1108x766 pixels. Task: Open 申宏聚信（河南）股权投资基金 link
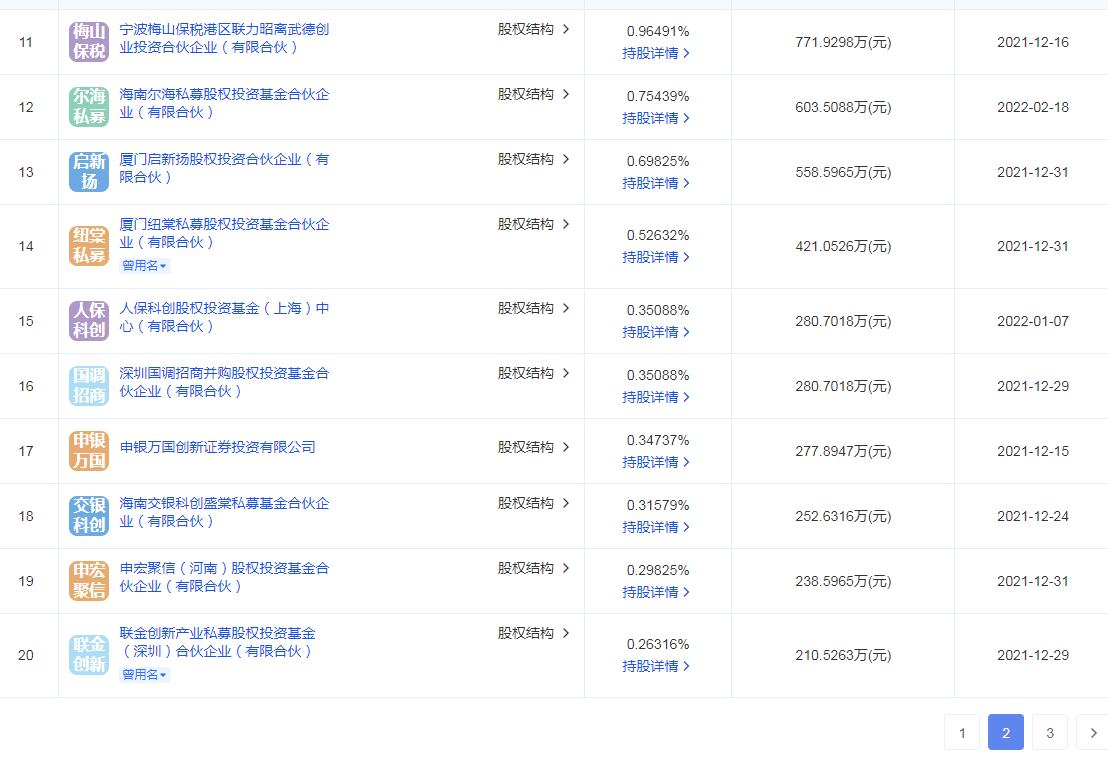tap(224, 577)
